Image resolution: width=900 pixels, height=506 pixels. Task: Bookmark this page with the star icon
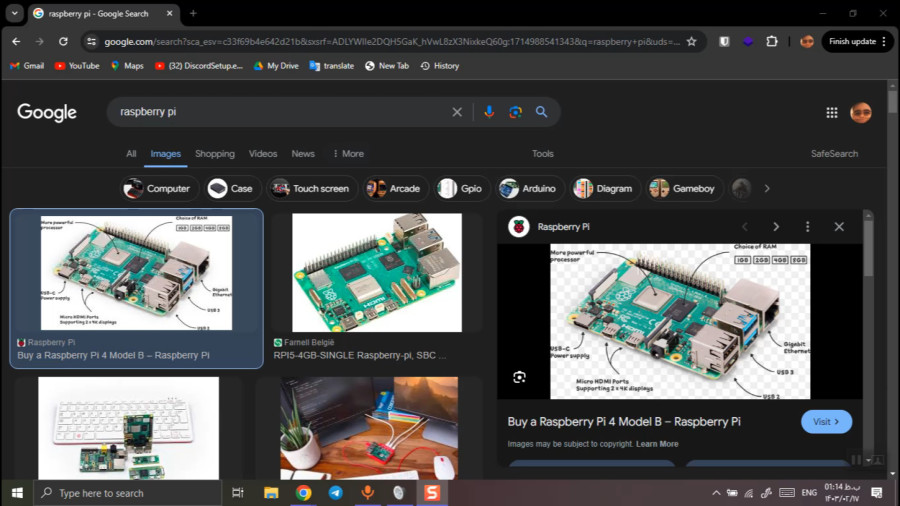(692, 41)
